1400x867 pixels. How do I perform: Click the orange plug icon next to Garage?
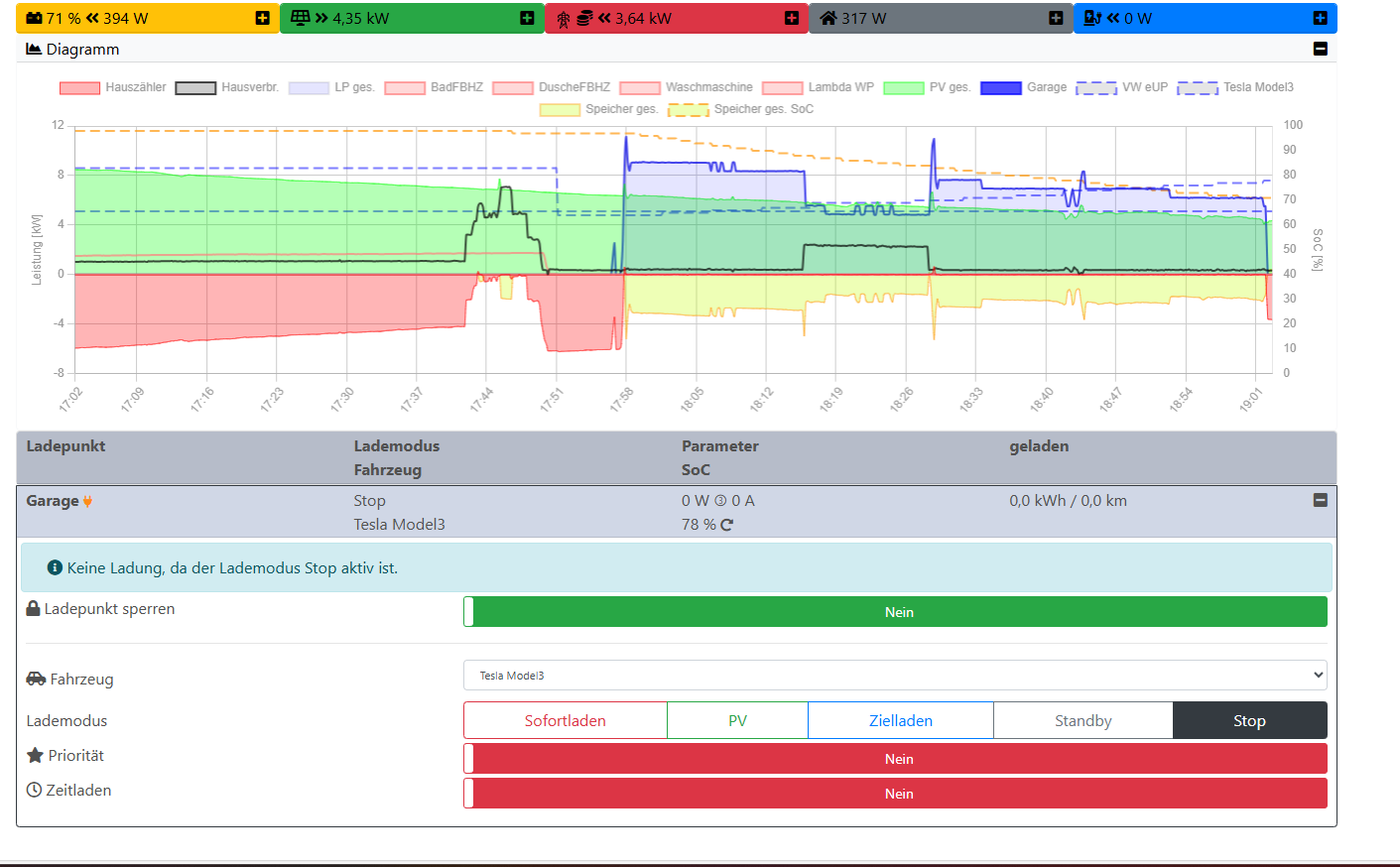click(87, 501)
